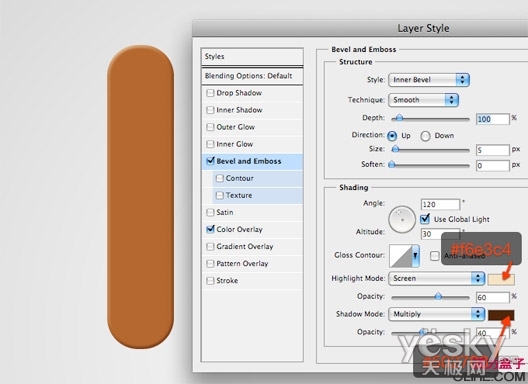Click the Depth slider handle

[399, 118]
